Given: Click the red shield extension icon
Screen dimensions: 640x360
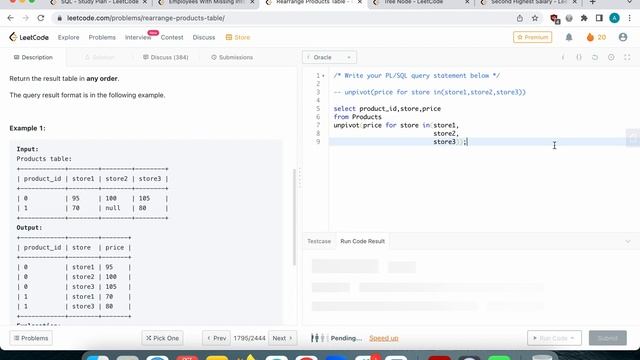Looking at the screenshot, I should [554, 18].
